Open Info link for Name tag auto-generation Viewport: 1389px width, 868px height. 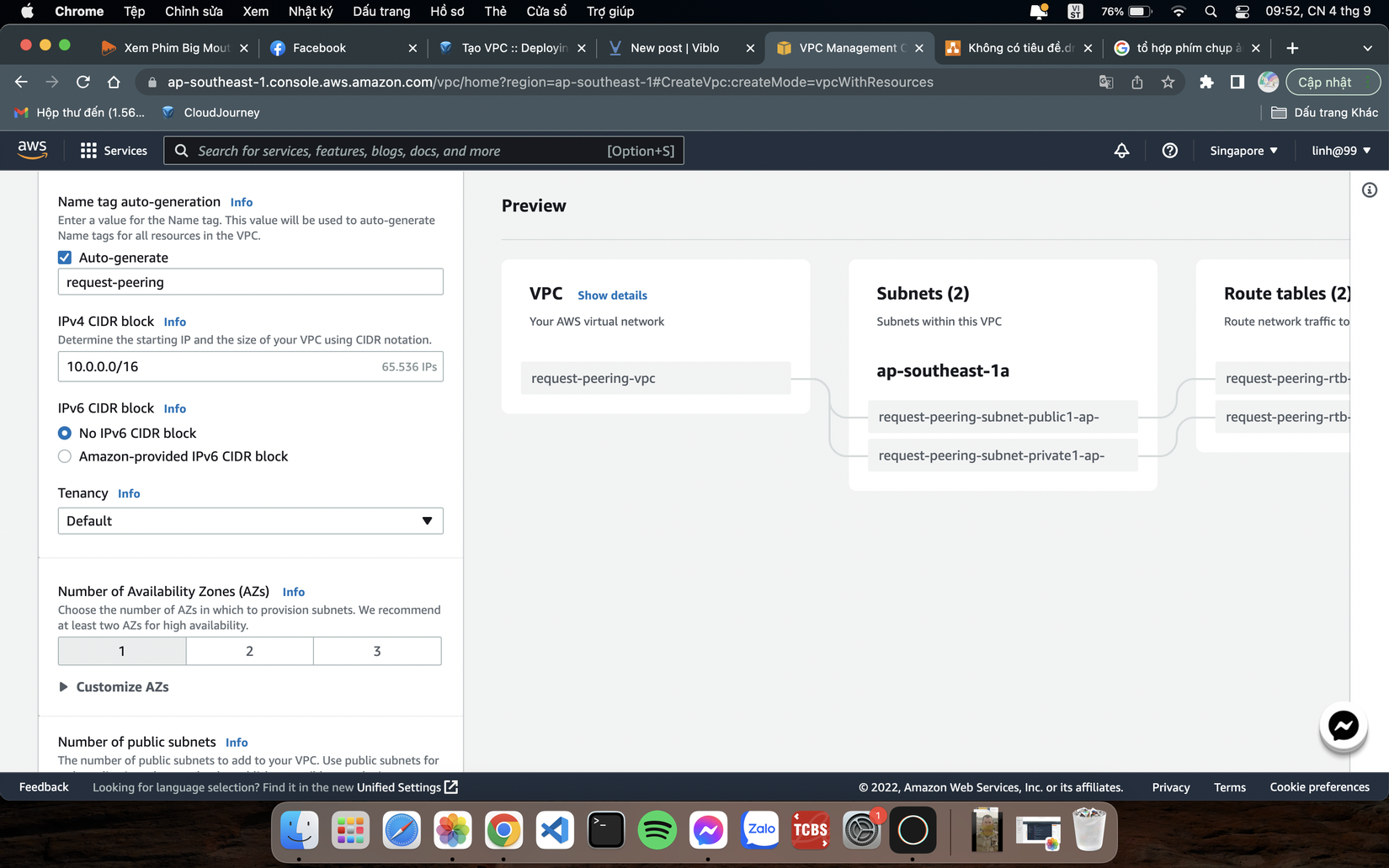pyautogui.click(x=242, y=202)
